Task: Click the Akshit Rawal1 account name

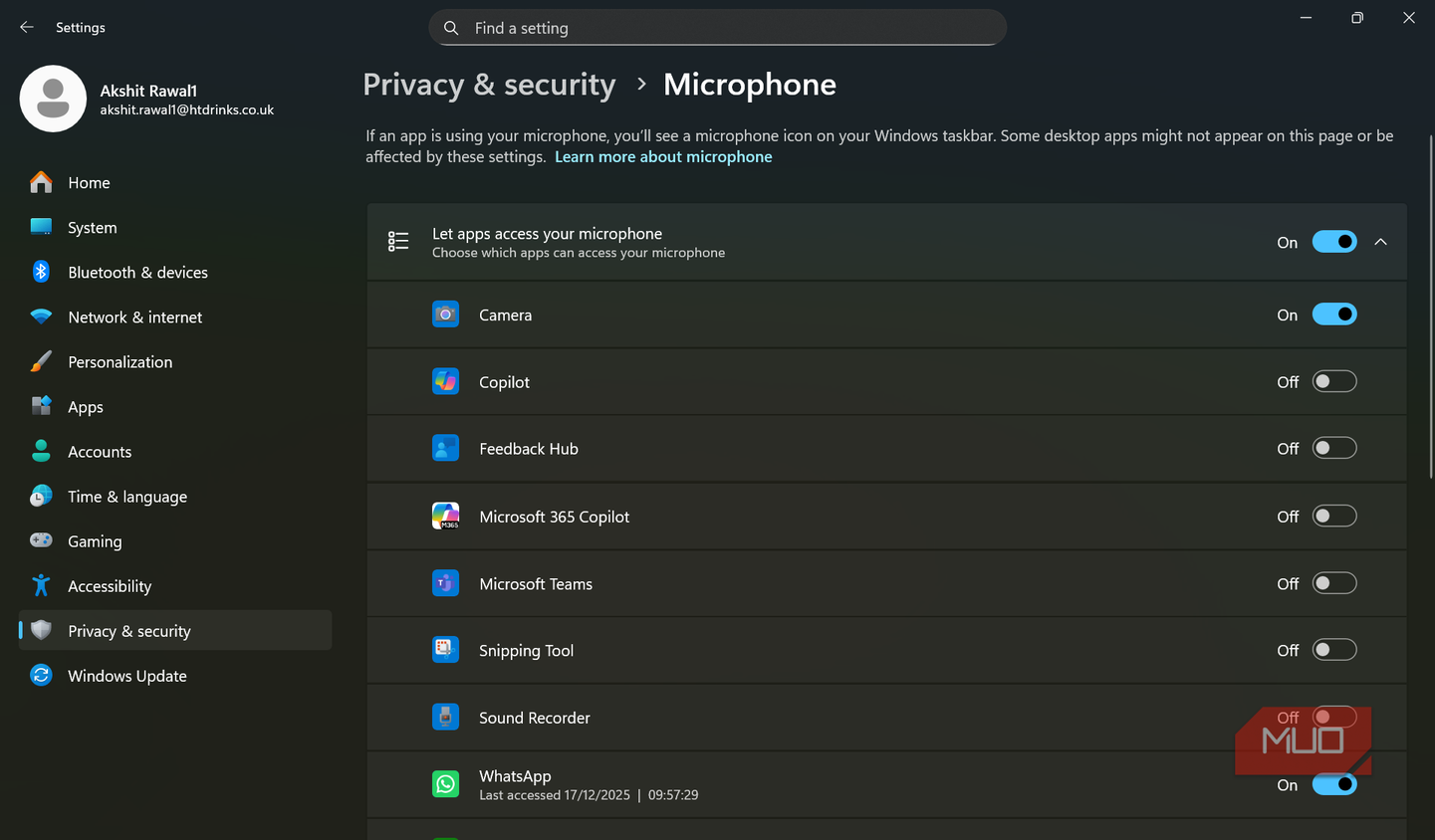Action: coord(148,91)
